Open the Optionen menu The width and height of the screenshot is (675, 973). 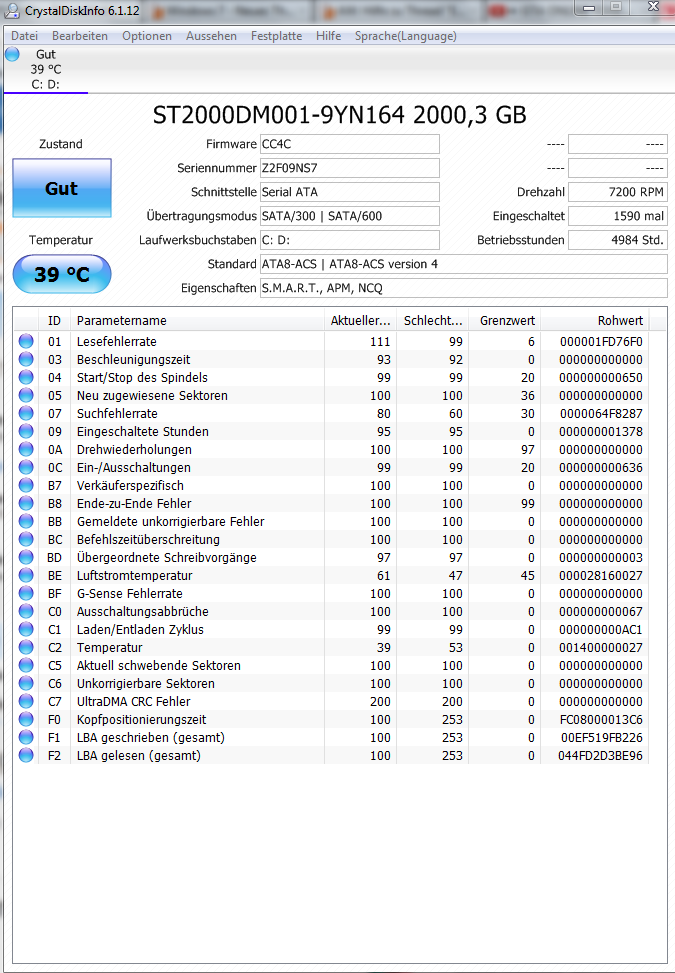147,36
